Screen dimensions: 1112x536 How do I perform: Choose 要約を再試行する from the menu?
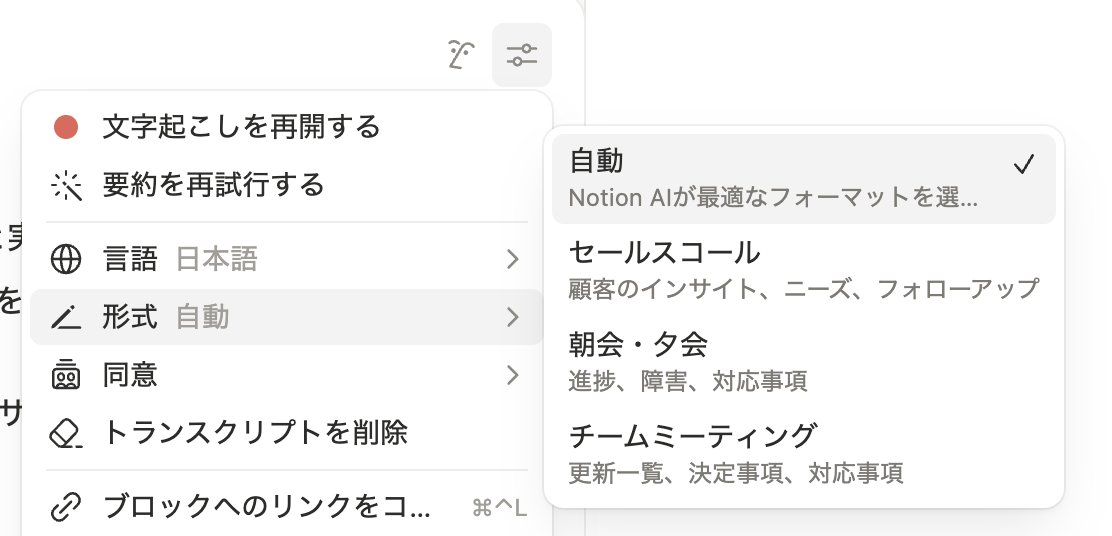(x=287, y=186)
